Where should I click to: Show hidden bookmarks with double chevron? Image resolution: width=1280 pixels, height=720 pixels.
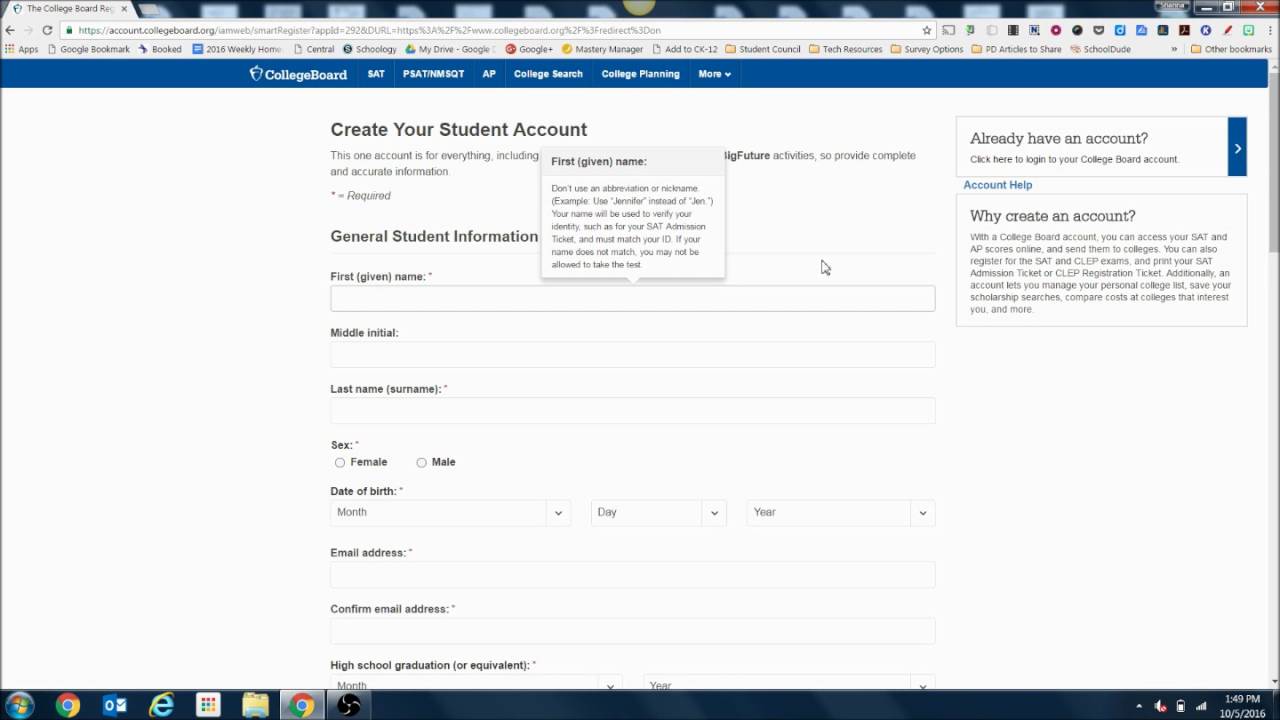coord(1174,49)
